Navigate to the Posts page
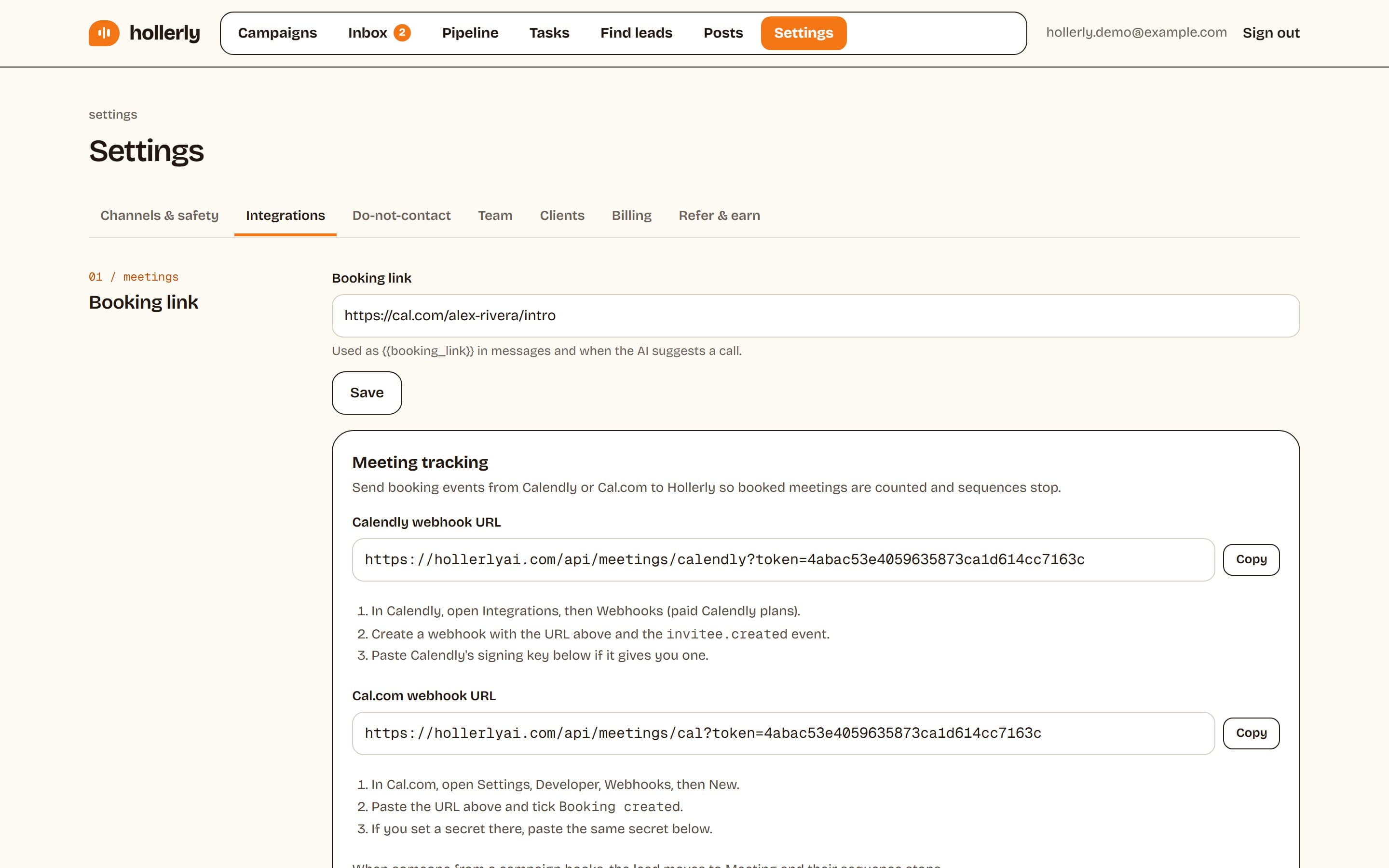Viewport: 1389px width, 868px height. tap(723, 33)
